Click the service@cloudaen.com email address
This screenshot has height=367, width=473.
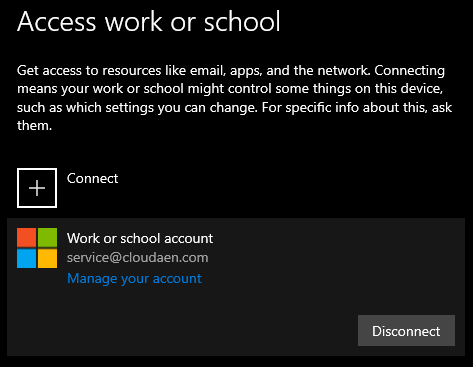[x=138, y=258]
